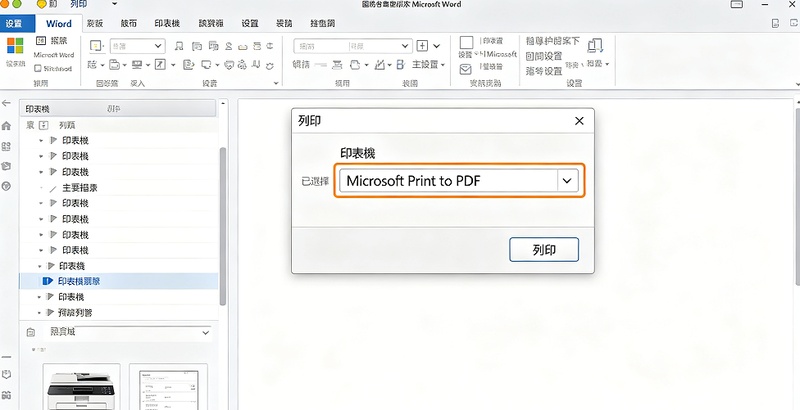Click the yellow tag icon in the title bar
Image resolution: width=800 pixels, height=410 pixels.
pyautogui.click(x=41, y=4)
